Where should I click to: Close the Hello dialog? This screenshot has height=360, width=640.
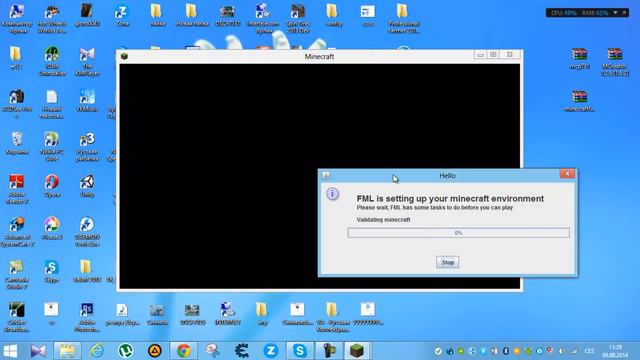(567, 174)
